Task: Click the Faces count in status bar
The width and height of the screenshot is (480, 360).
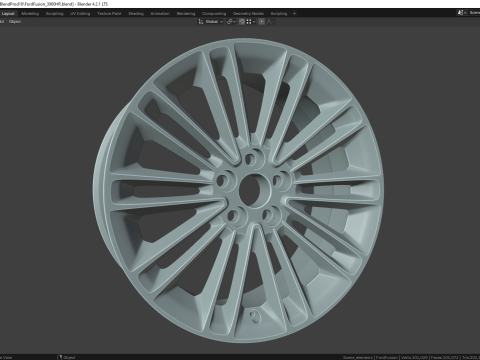Action: [444, 357]
